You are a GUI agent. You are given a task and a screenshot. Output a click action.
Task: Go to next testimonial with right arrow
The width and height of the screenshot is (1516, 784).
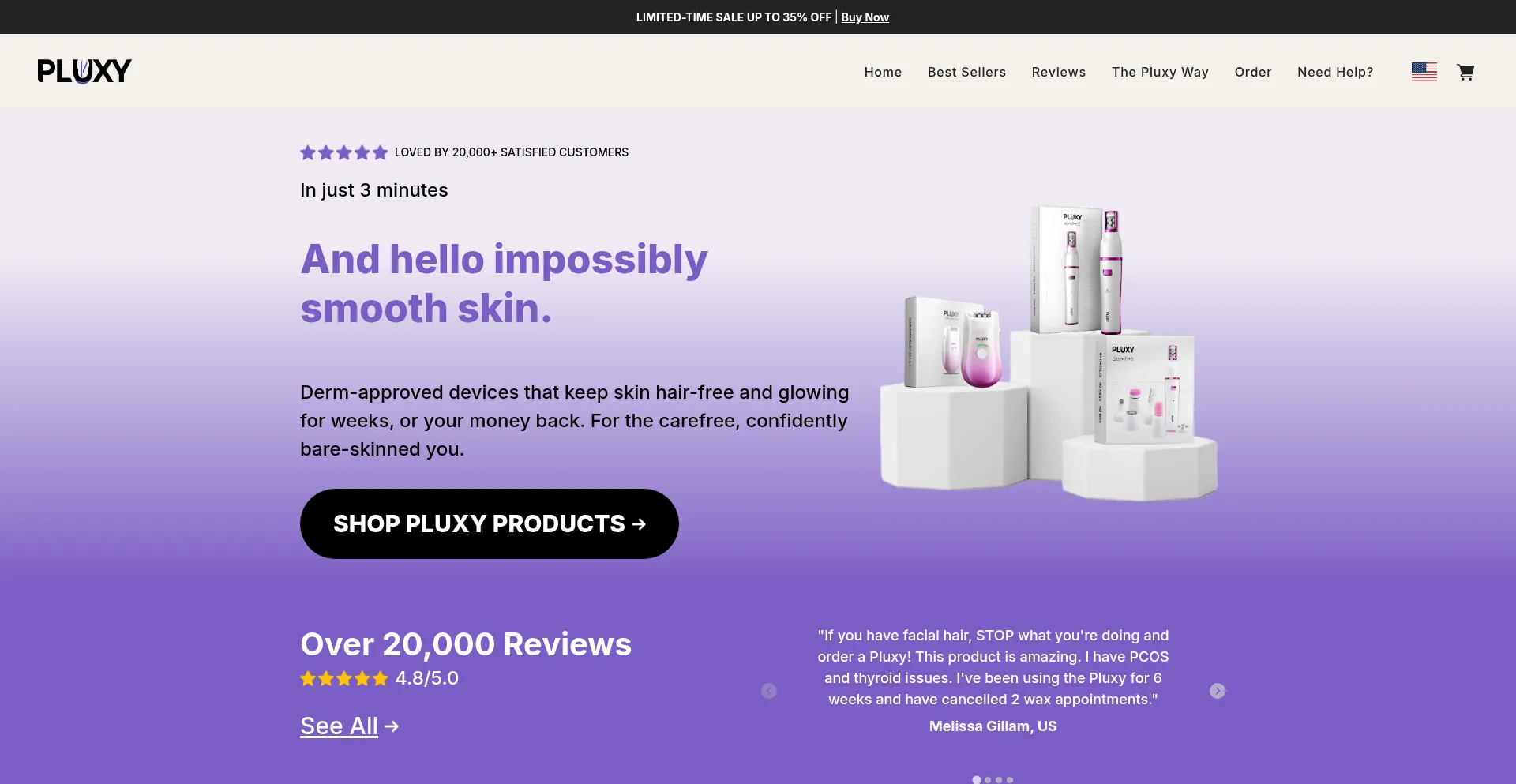click(1218, 691)
